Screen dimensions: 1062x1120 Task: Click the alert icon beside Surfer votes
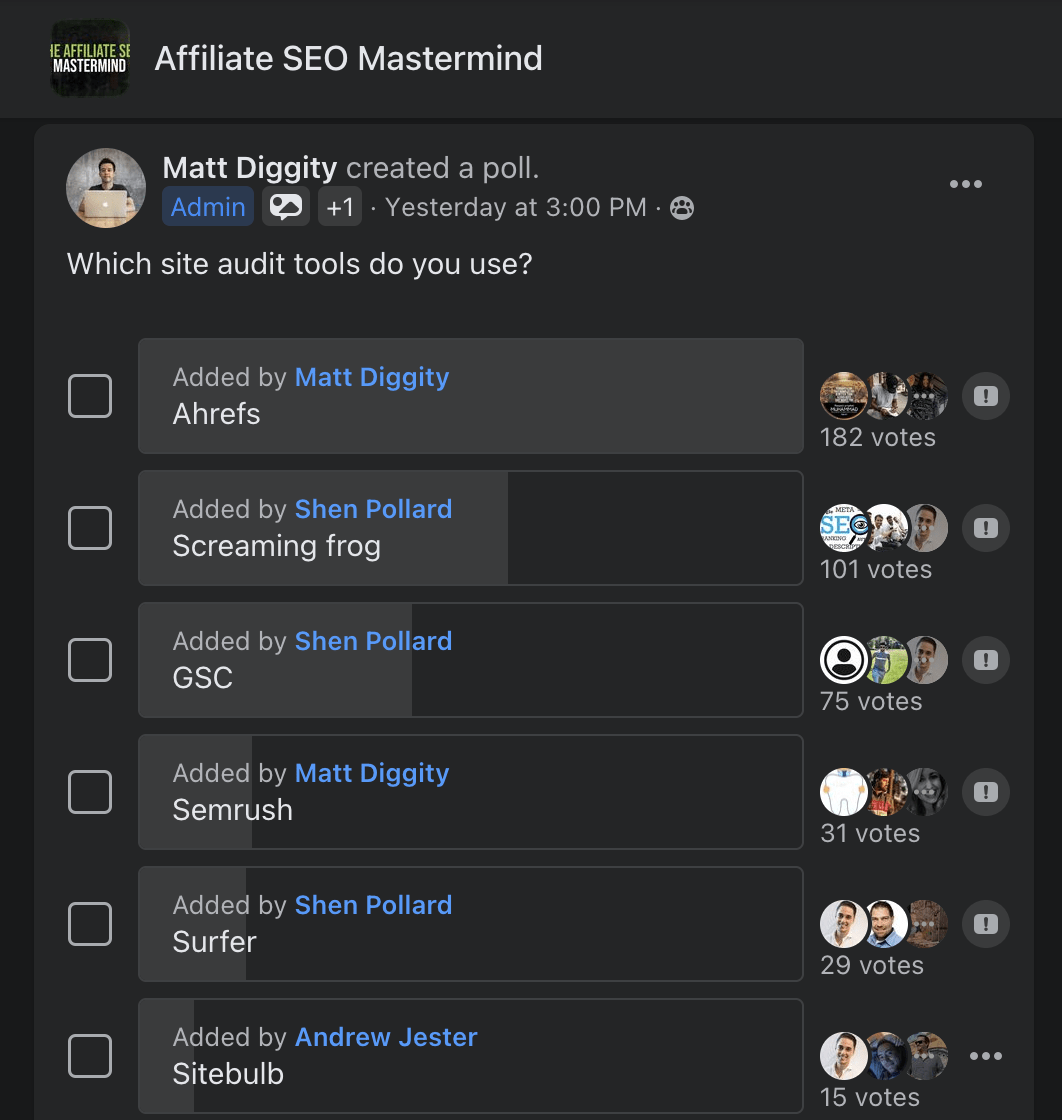[x=985, y=923]
